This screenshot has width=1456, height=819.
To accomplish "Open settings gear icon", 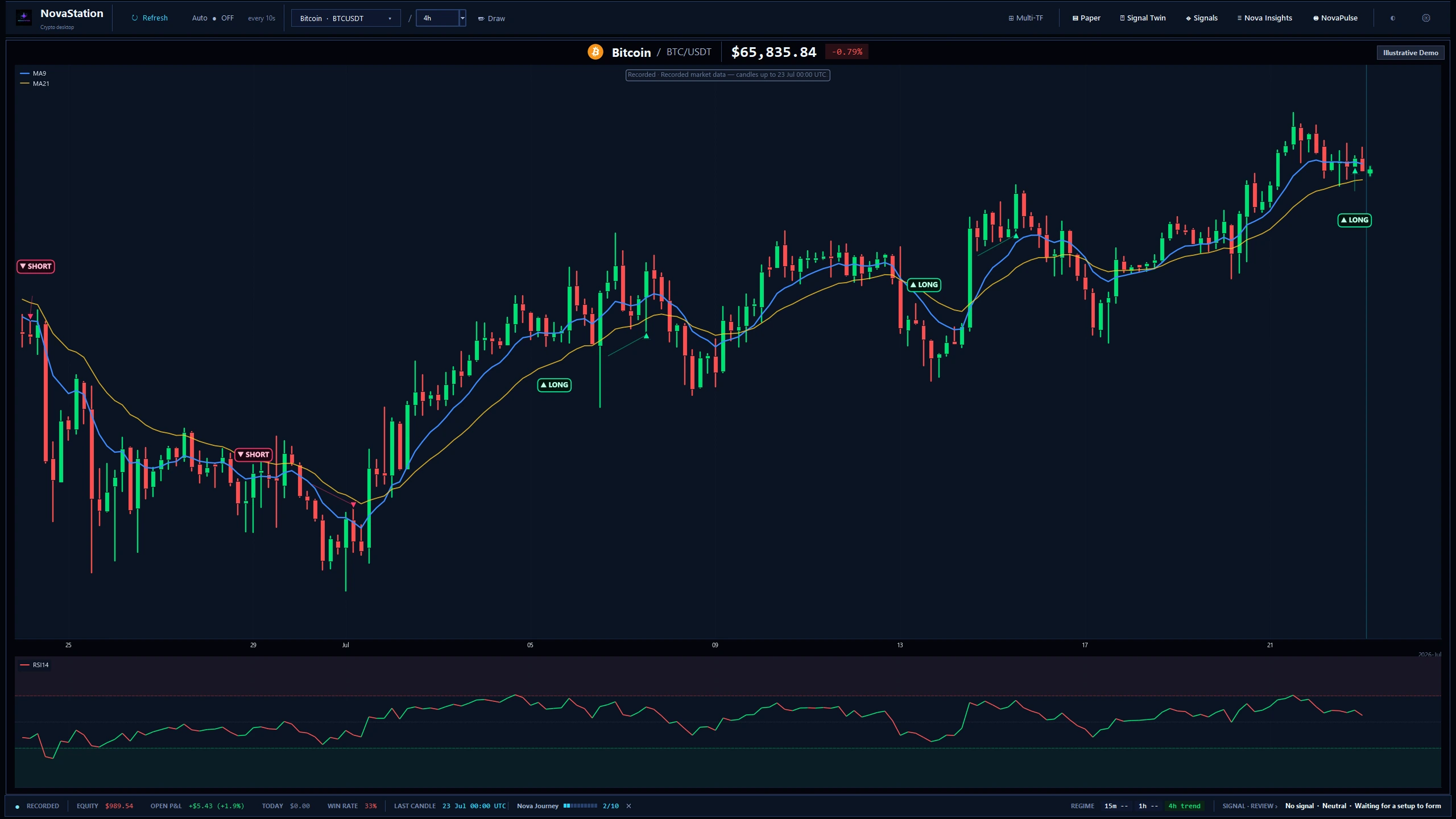I will pyautogui.click(x=1426, y=18).
